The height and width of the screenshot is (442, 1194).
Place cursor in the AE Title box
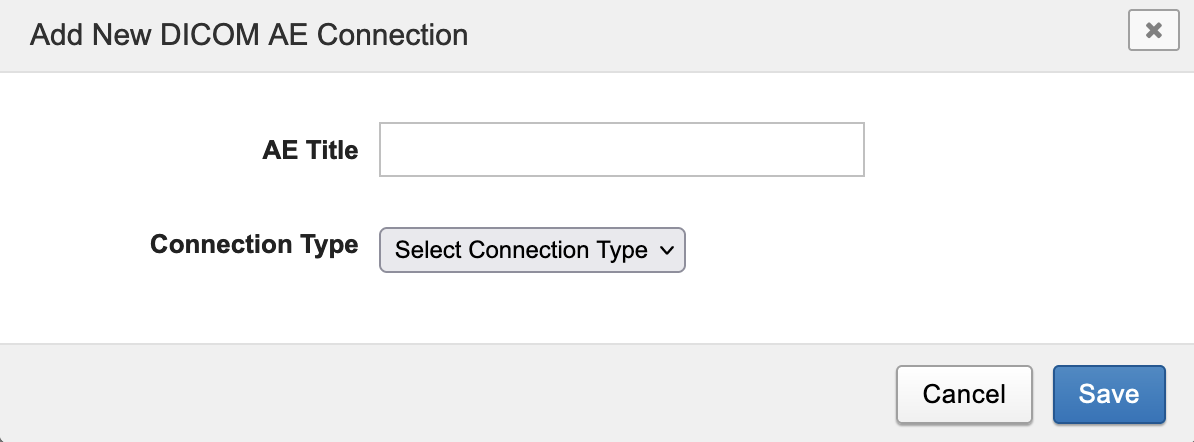click(621, 150)
